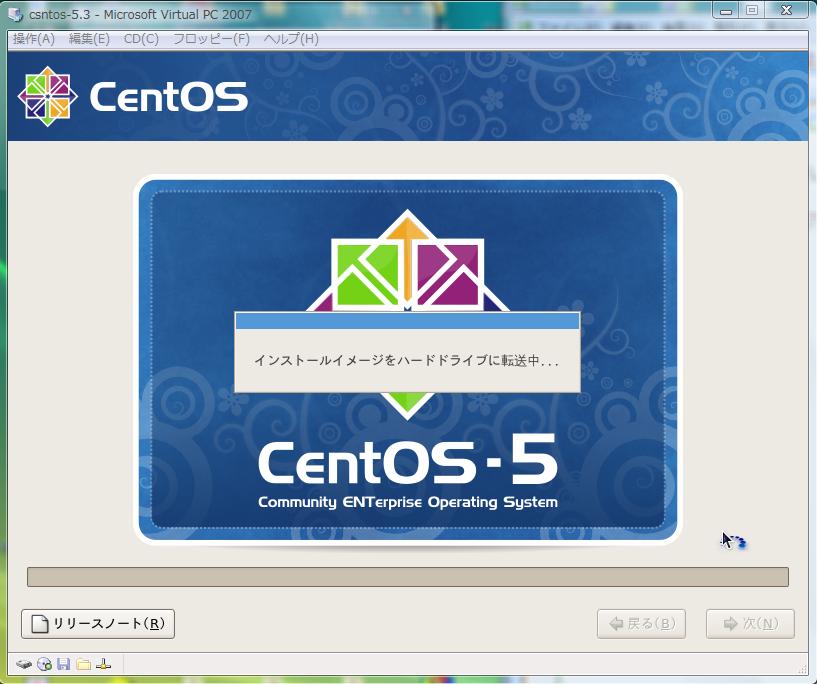
Task: Click the floppy disk icon in status bar
Action: point(64,664)
